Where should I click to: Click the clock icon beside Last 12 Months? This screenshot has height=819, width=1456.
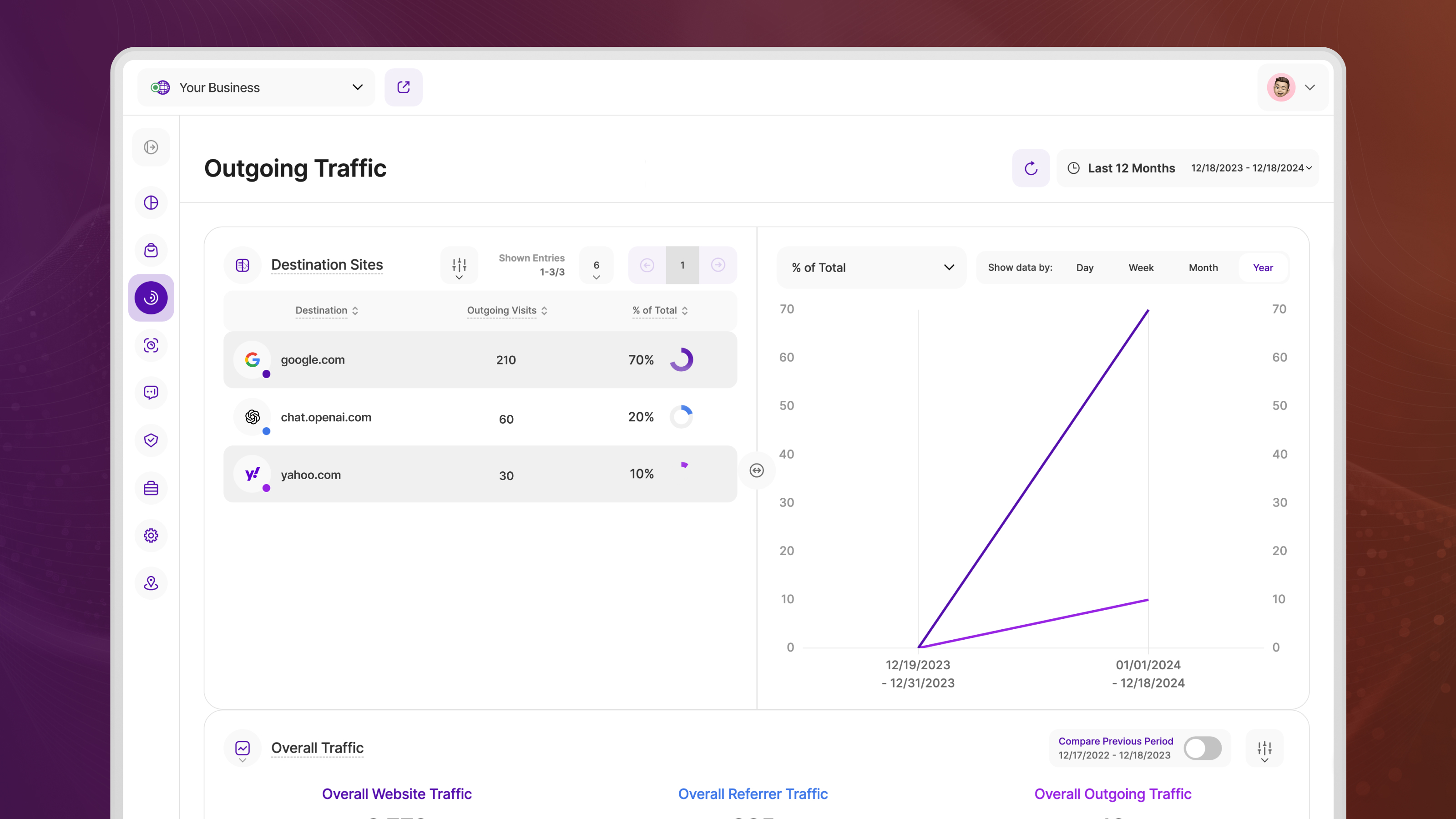1073,168
